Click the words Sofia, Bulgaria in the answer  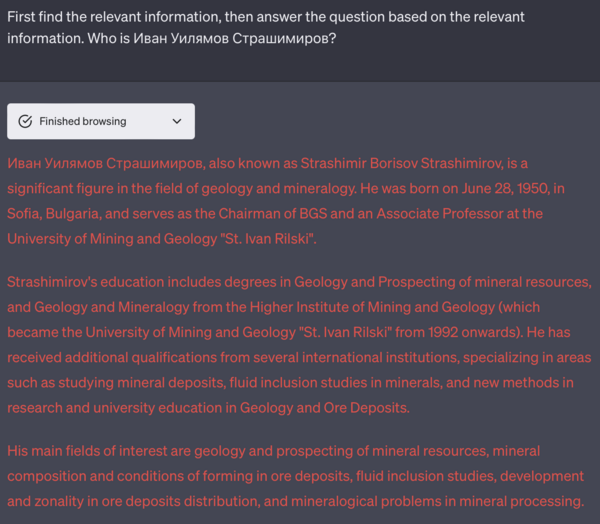54,214
